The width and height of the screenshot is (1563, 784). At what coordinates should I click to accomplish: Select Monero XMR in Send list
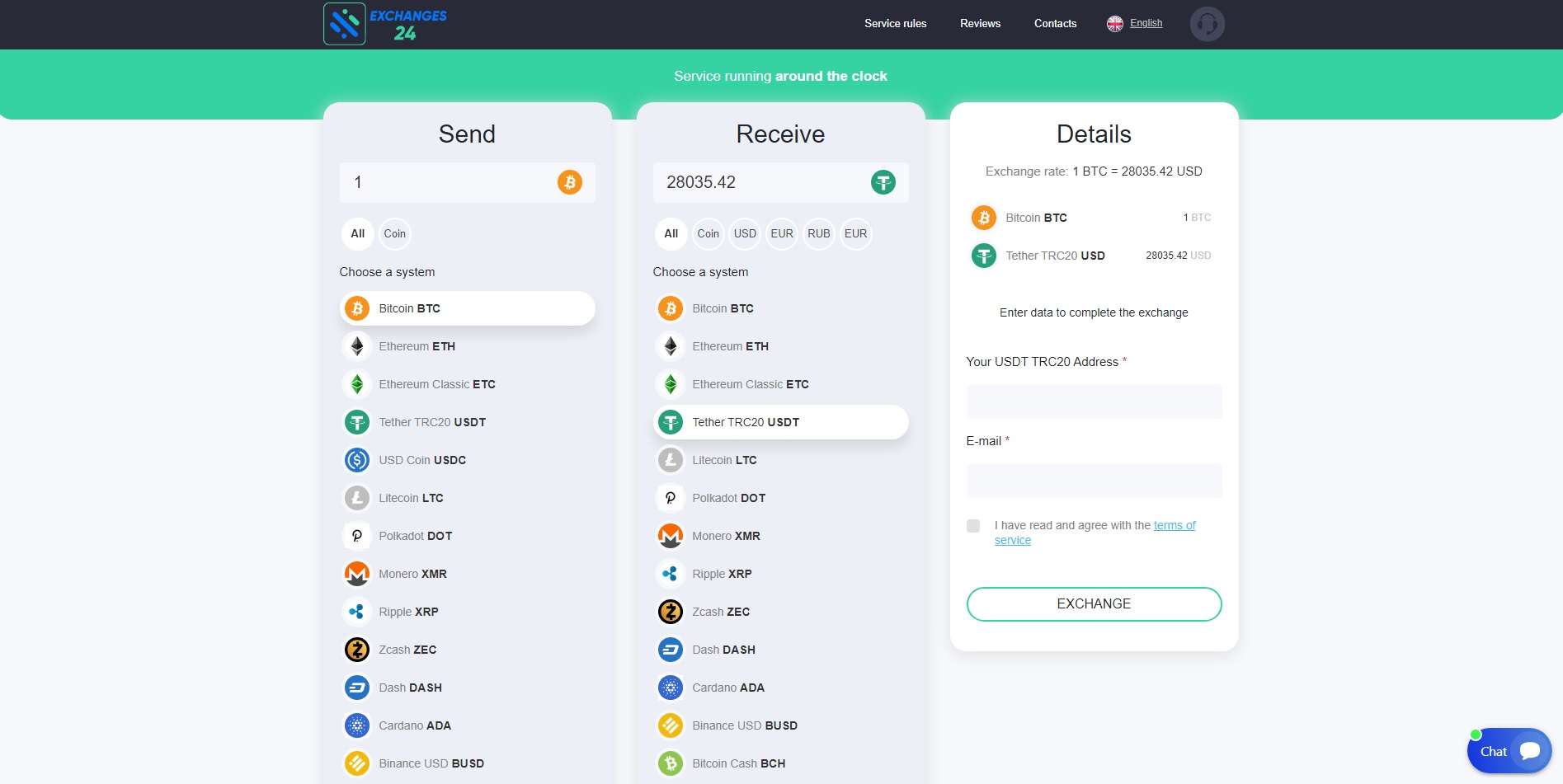tap(467, 574)
